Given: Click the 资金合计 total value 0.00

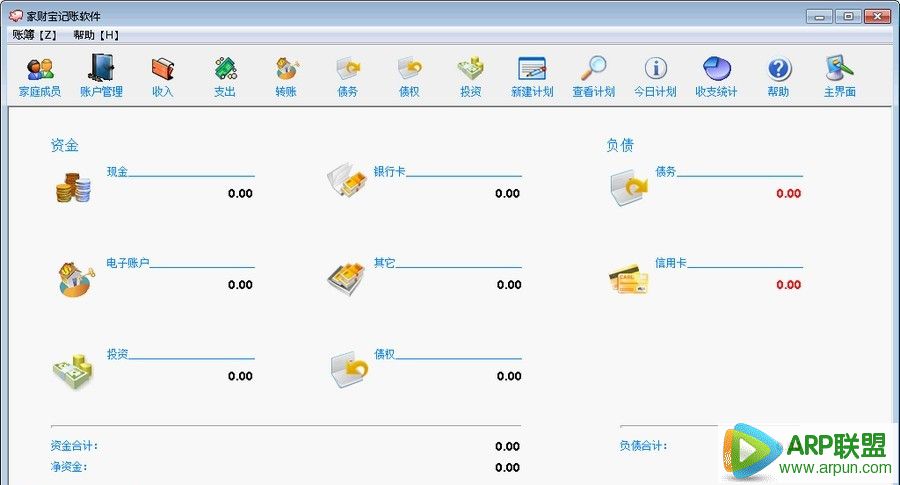Looking at the screenshot, I should 507,447.
